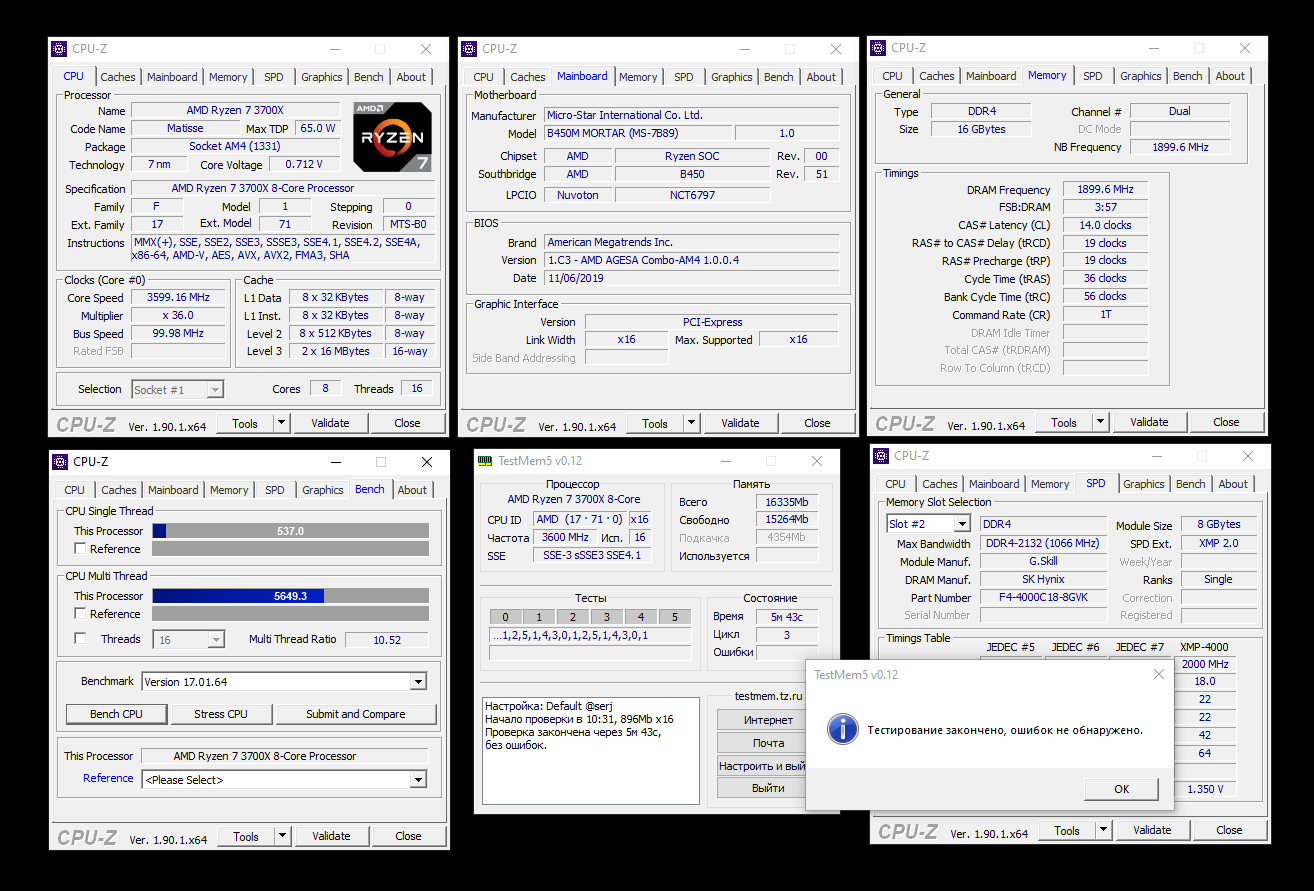Enable Reference checkbox under CPU Single Thread
Image resolution: width=1314 pixels, height=891 pixels.
80,549
